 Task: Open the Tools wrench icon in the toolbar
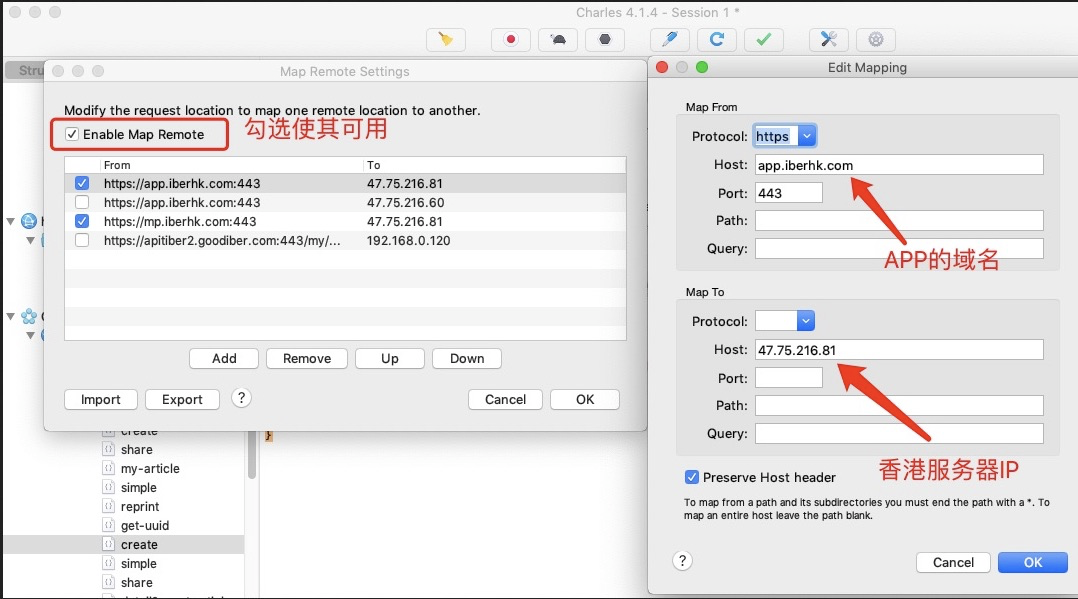[828, 39]
